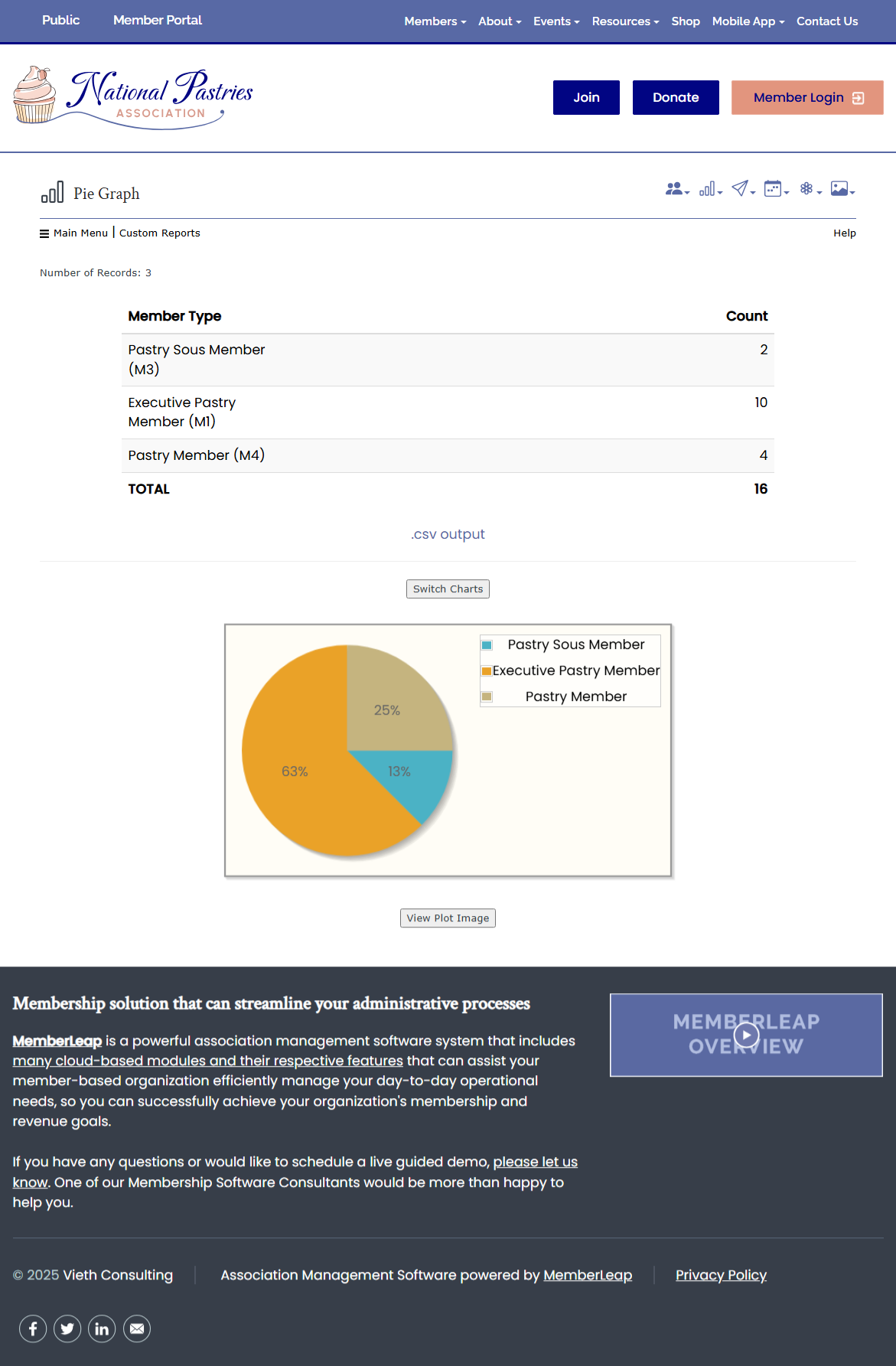Click the hamburger icon beside Main Menu

[x=44, y=233]
